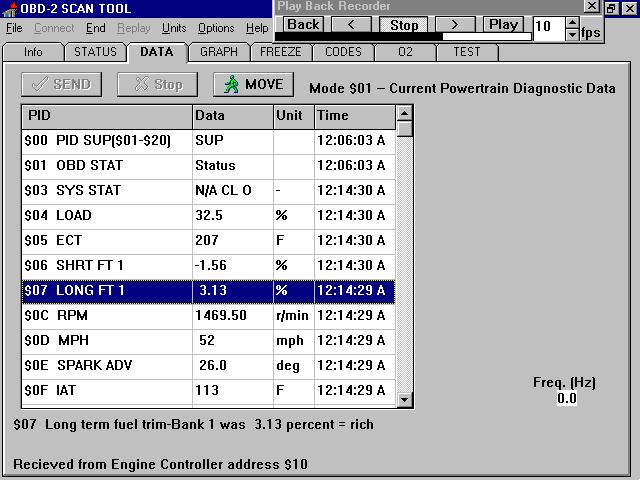
Task: Step backward with the < button
Action: pyautogui.click(x=351, y=24)
